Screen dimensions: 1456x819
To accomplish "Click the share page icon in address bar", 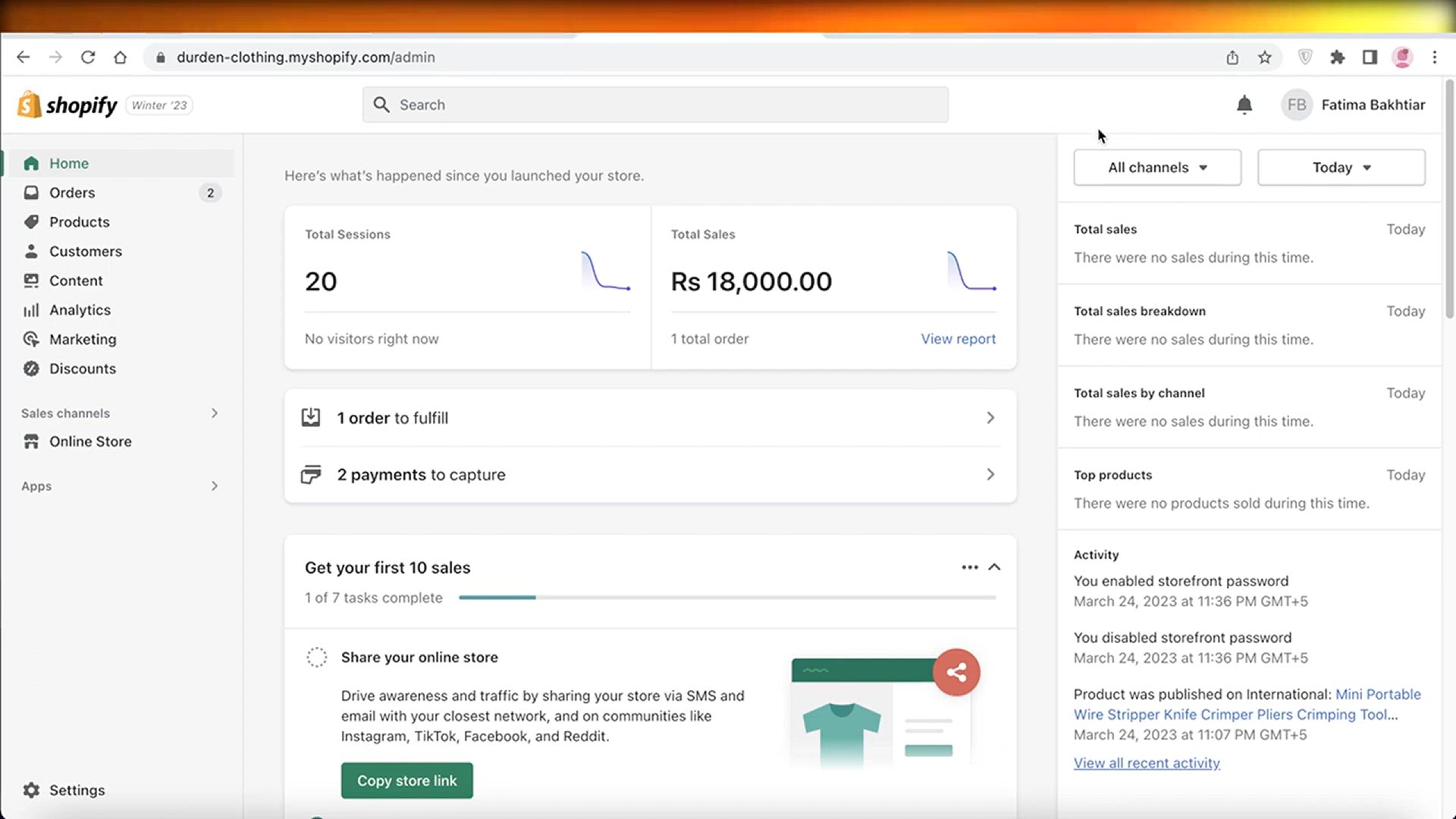I will pyautogui.click(x=1232, y=57).
